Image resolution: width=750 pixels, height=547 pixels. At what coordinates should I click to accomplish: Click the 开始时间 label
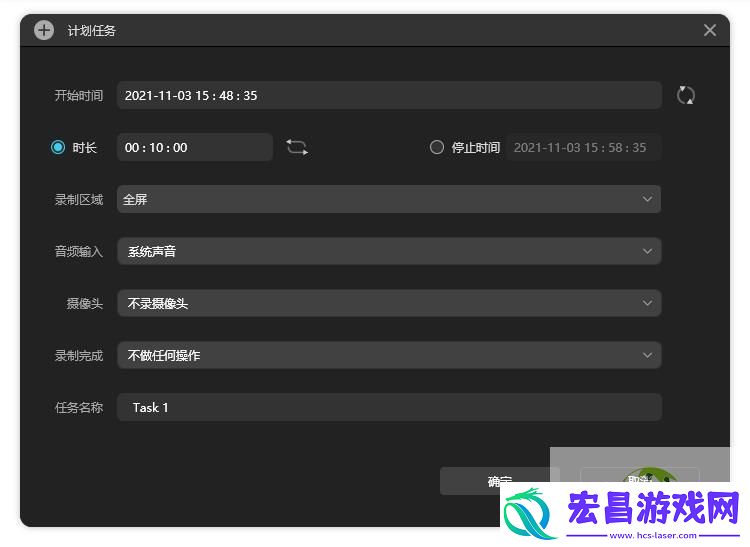79,95
